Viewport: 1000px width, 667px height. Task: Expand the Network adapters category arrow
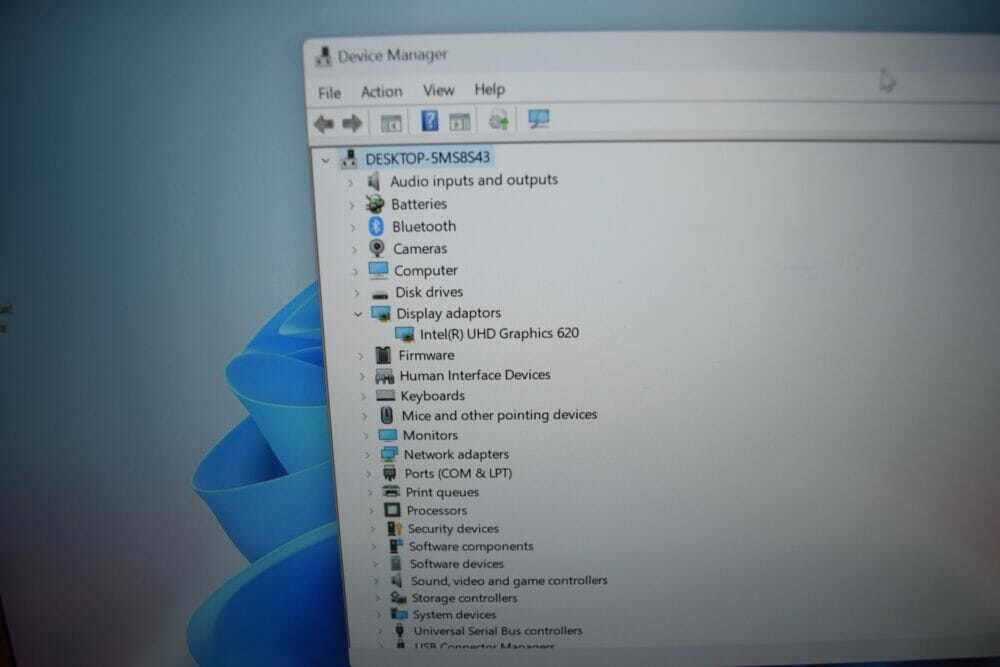(367, 455)
